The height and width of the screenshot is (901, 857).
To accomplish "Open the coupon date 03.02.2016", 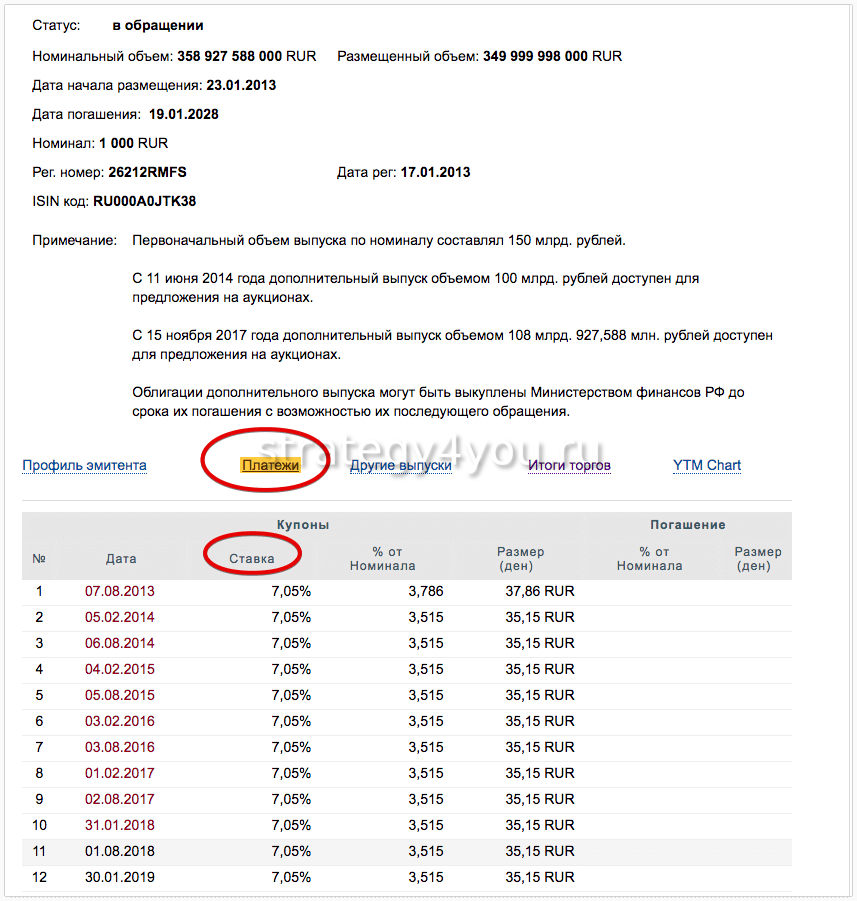I will (x=120, y=721).
